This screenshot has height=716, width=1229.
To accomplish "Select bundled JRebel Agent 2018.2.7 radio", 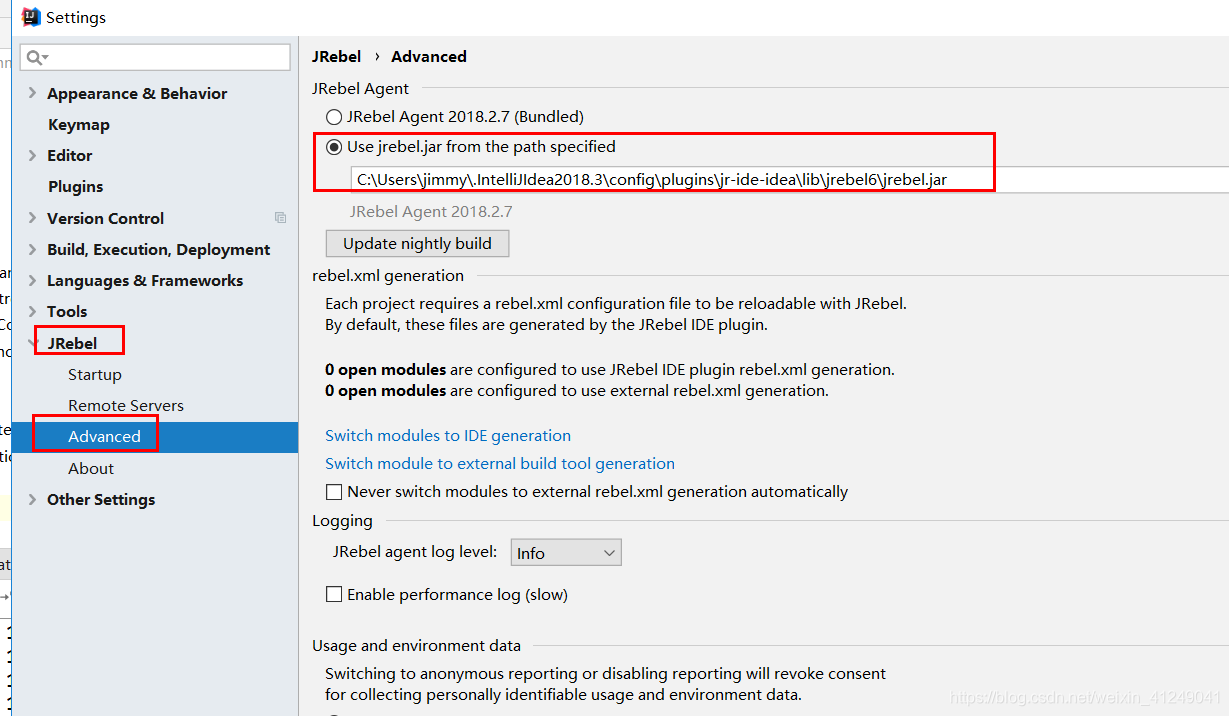I will (x=334, y=116).
